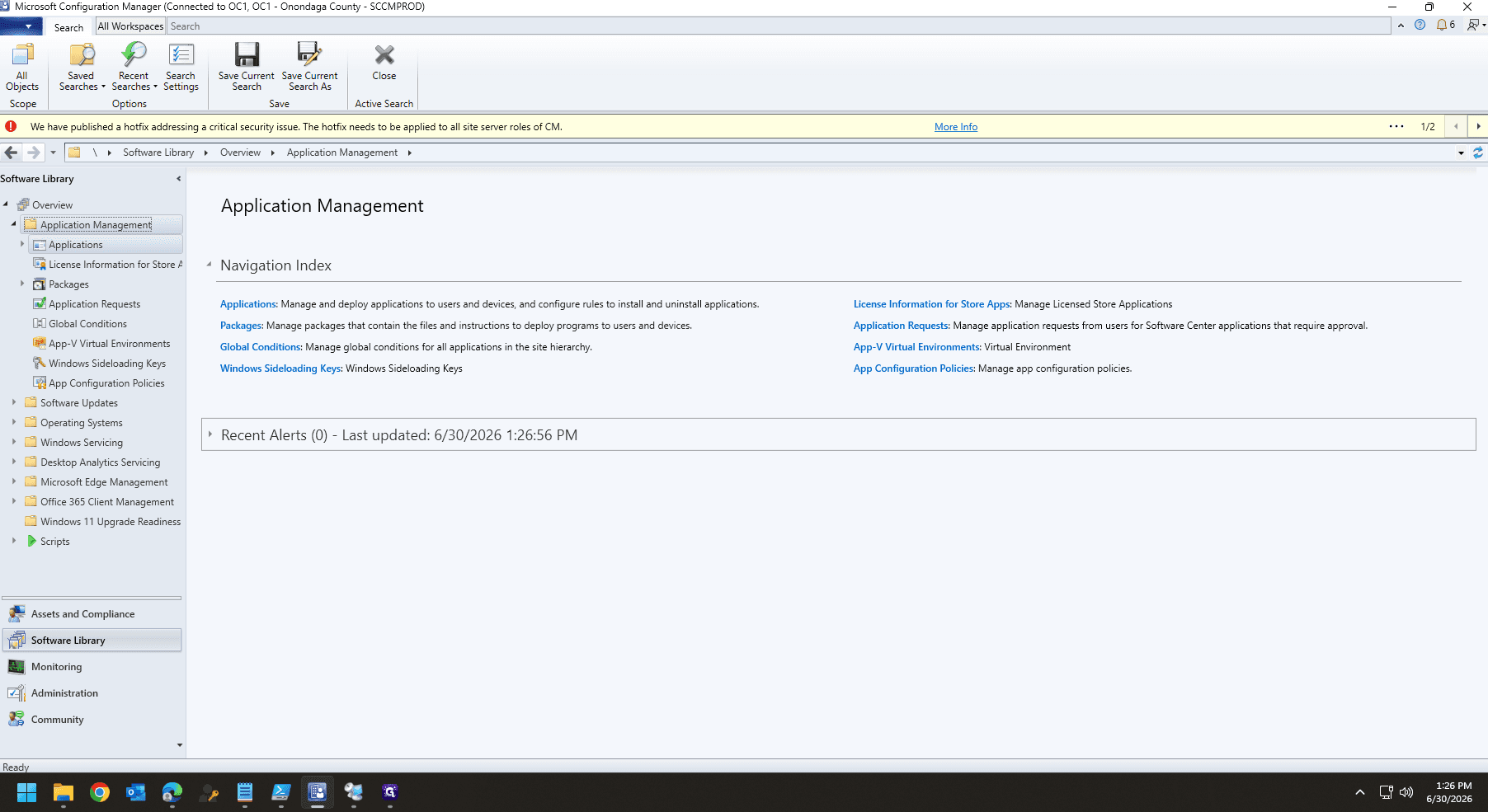
Task: Open the Applications link in Navigation Index
Action: (x=248, y=304)
